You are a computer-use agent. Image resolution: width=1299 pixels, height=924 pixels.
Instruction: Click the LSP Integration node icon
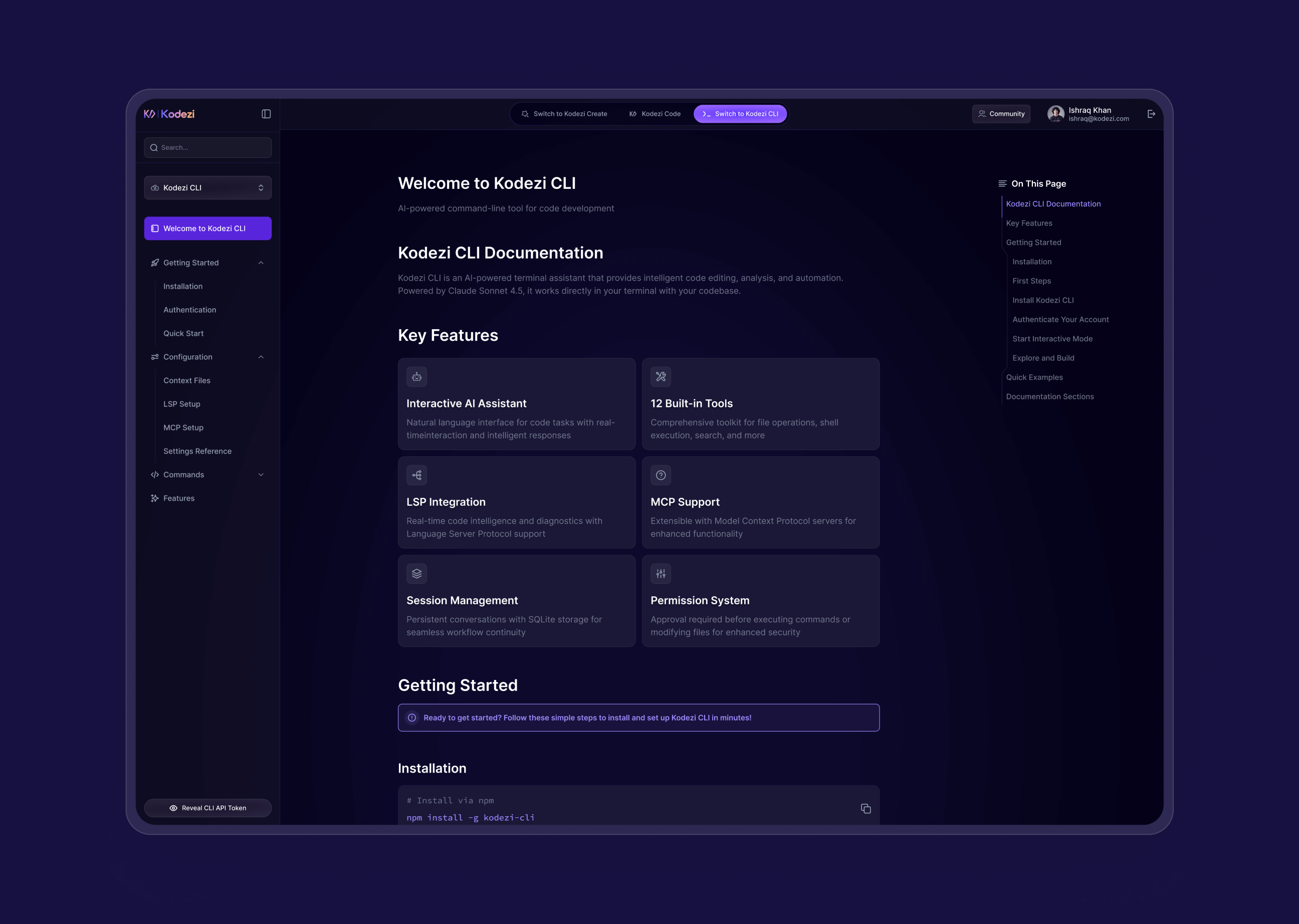point(416,475)
